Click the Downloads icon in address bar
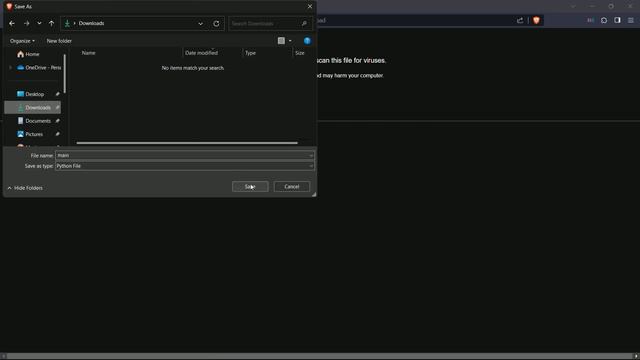This screenshot has height=360, width=640. 67,24
